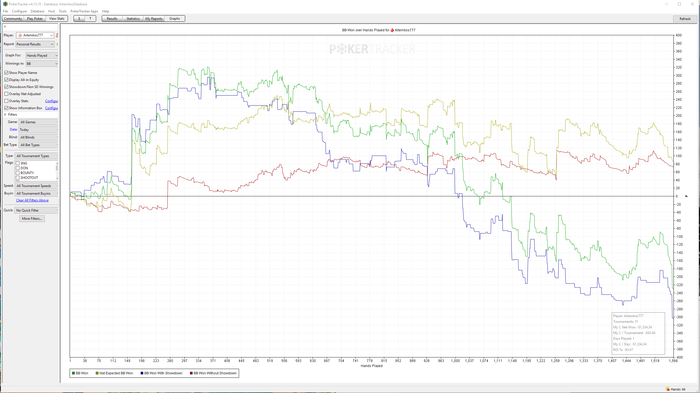The image size is (700, 393).
Task: Switch to the My Reports tab
Action: point(154,19)
